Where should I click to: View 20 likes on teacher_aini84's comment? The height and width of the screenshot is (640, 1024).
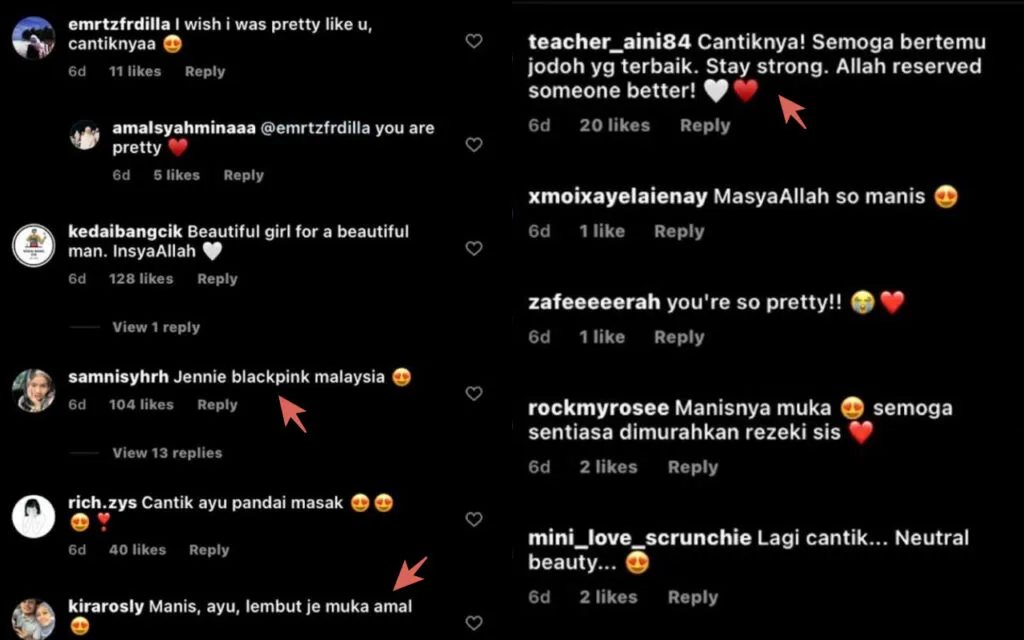tap(614, 125)
